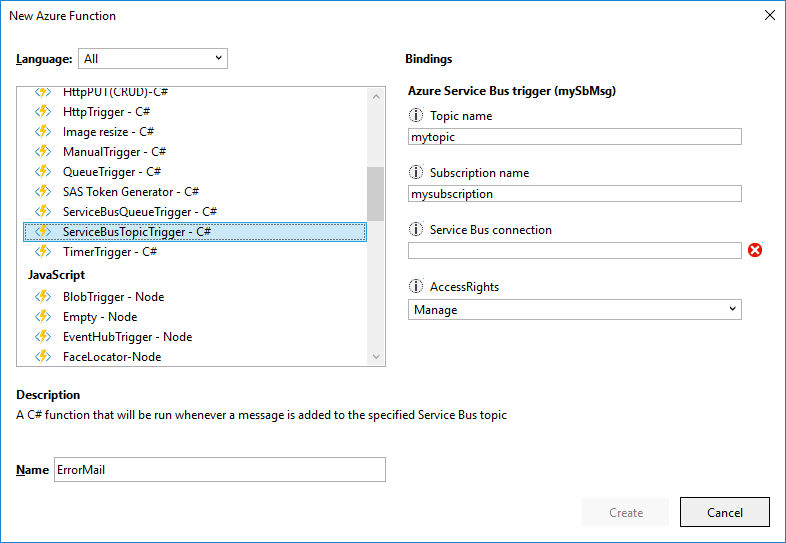786x543 pixels.
Task: Click the template list scroll up arrow
Action: (x=376, y=96)
